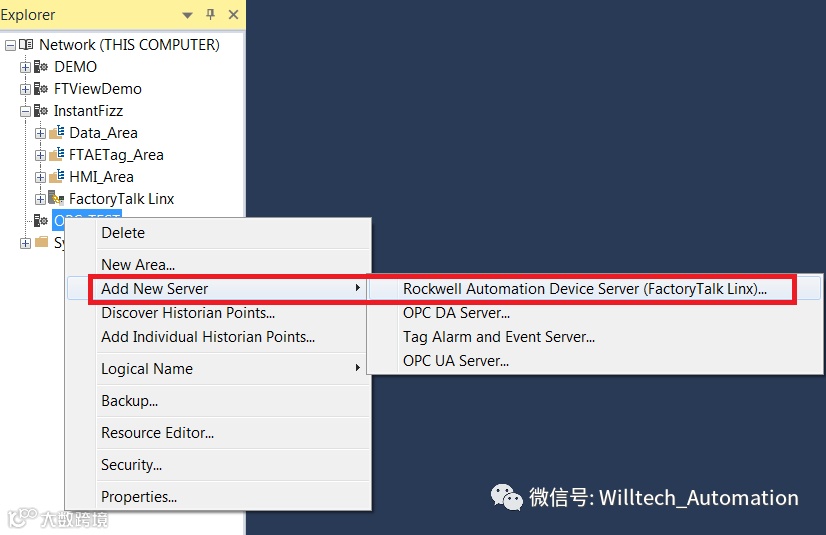
Task: Expand the DEMO application node
Action: 25,67
